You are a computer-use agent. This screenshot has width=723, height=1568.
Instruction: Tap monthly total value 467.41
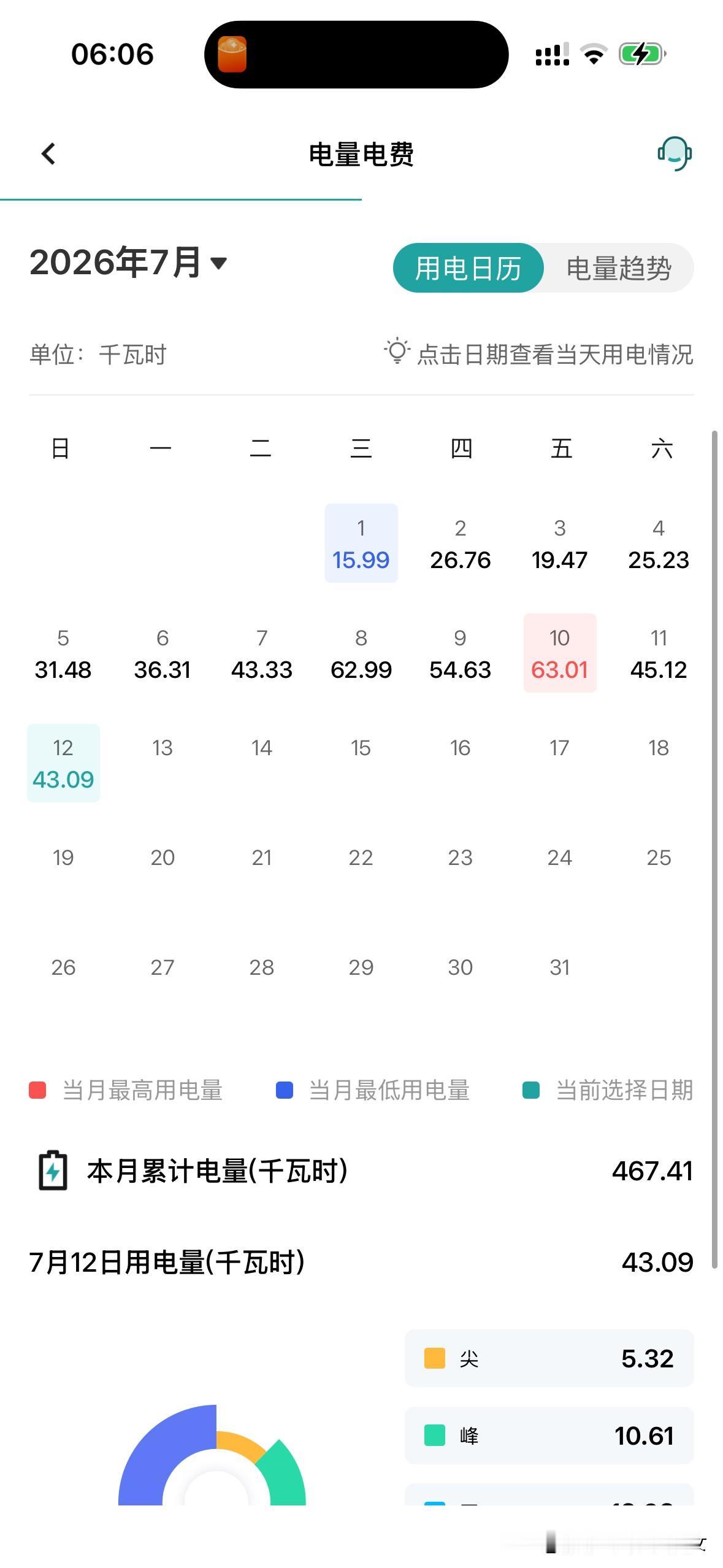[x=652, y=1171]
